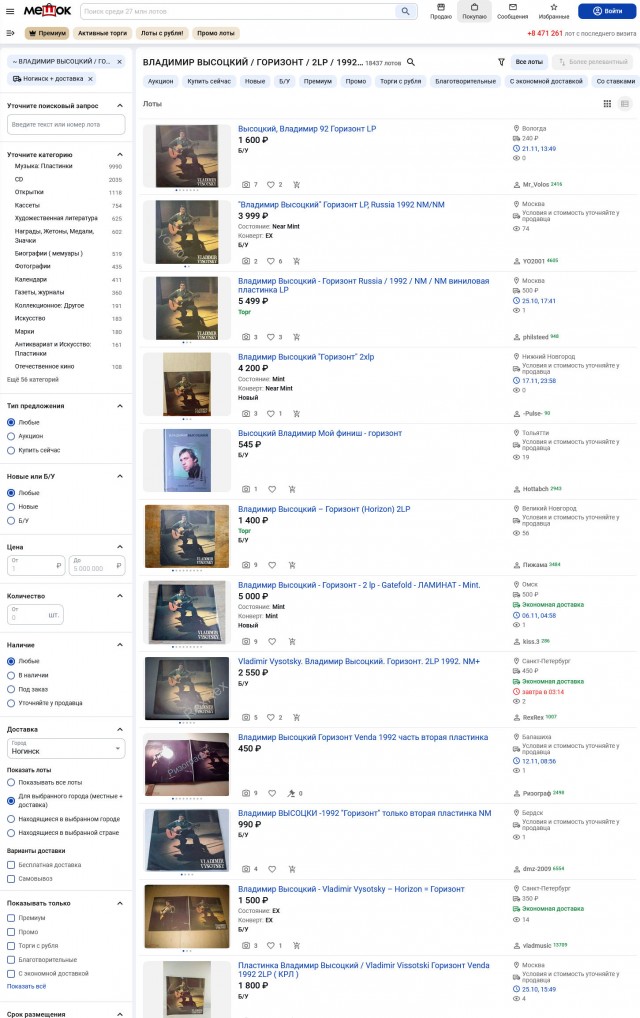Select the Аукцион chip above the lots

pos(160,81)
